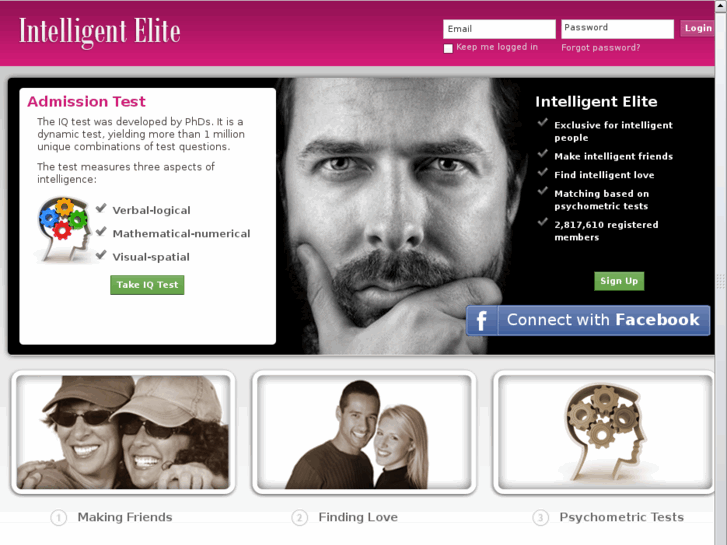Click the green Sign Up button
The height and width of the screenshot is (545, 727).
tap(619, 281)
